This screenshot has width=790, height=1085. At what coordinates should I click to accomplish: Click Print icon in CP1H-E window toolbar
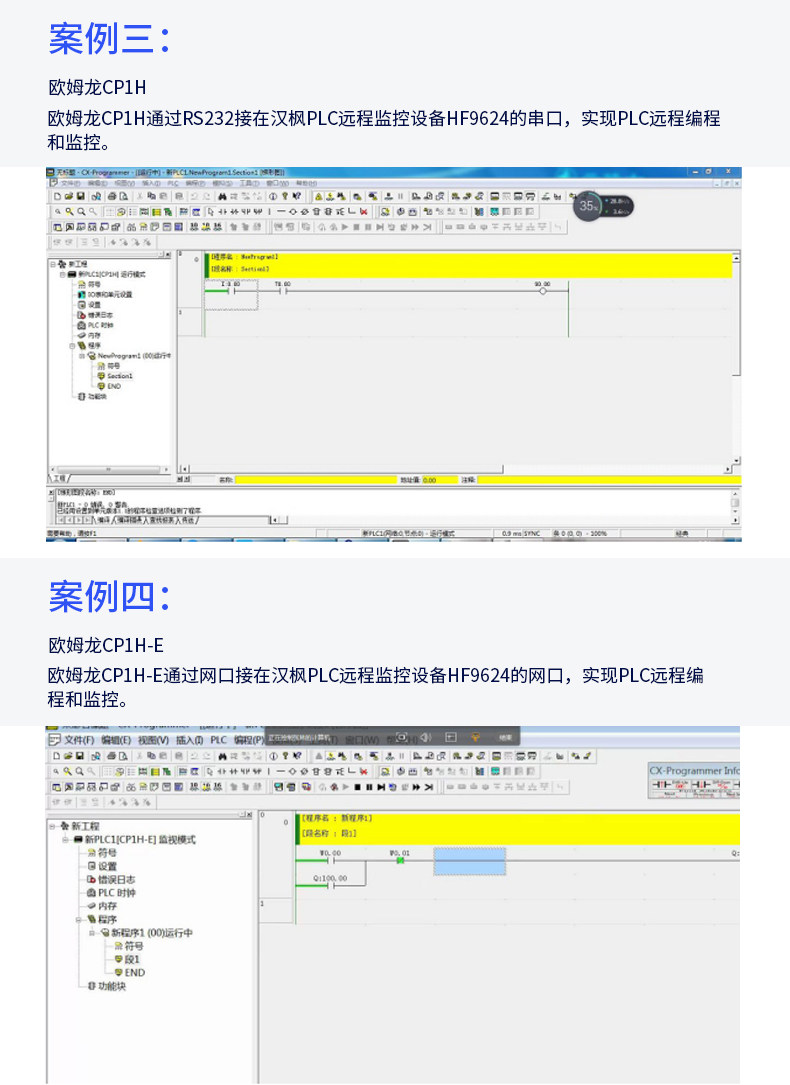(112, 756)
